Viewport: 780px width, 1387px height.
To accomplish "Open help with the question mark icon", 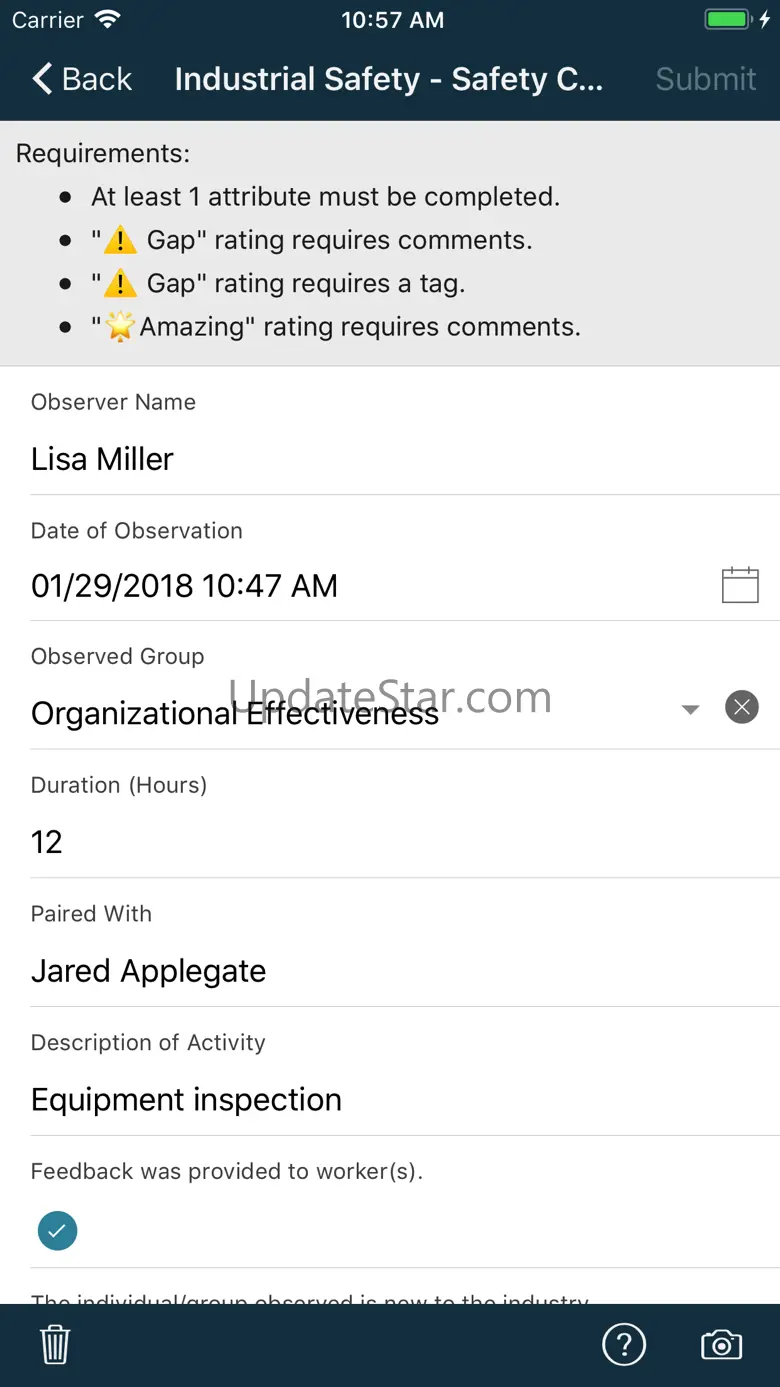I will [x=624, y=1345].
